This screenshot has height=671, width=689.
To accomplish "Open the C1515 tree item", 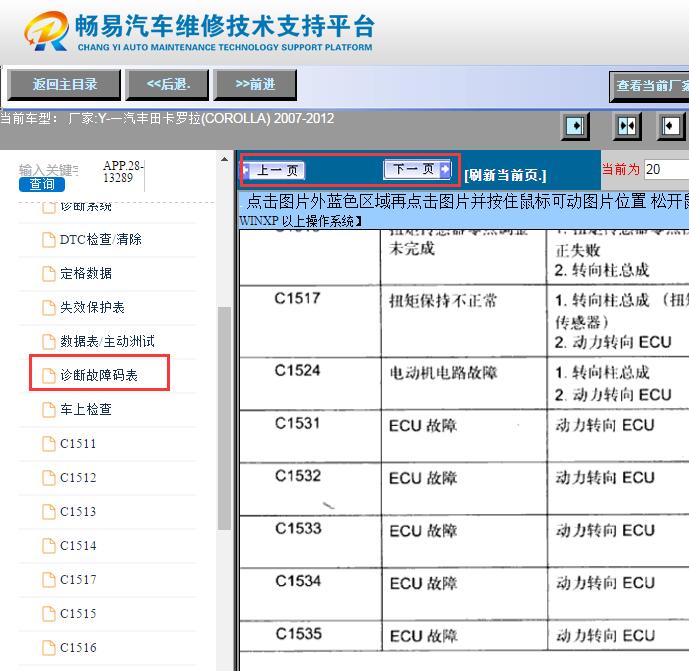I will pyautogui.click(x=78, y=613).
